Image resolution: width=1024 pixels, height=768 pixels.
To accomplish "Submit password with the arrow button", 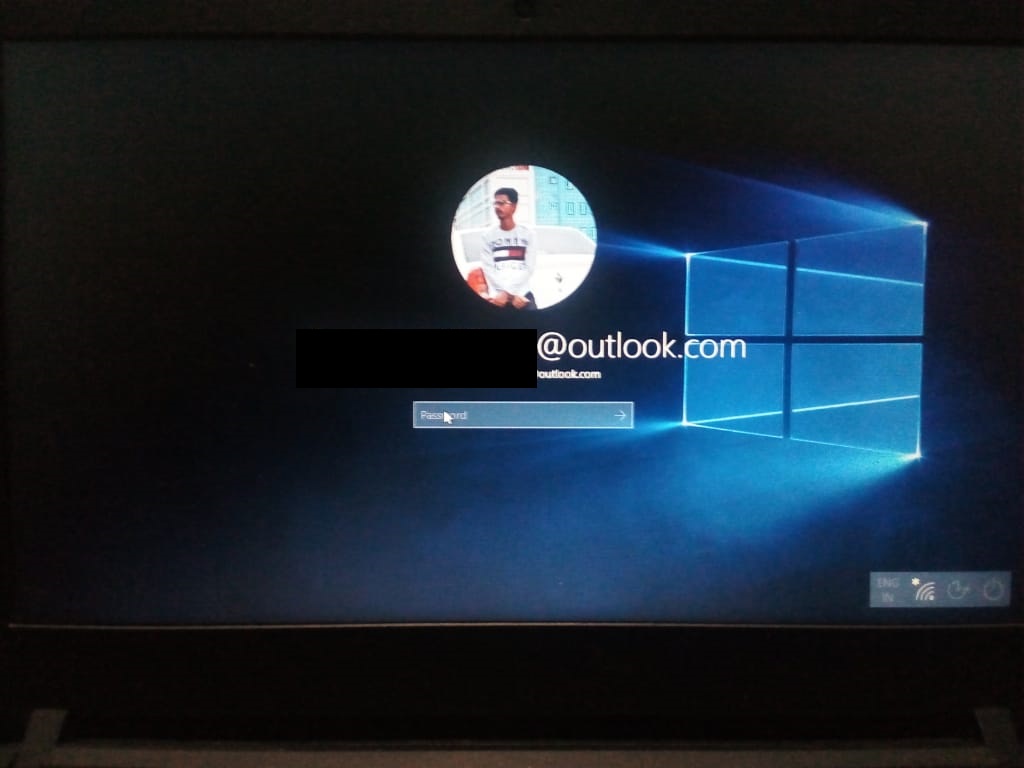I will [x=620, y=415].
